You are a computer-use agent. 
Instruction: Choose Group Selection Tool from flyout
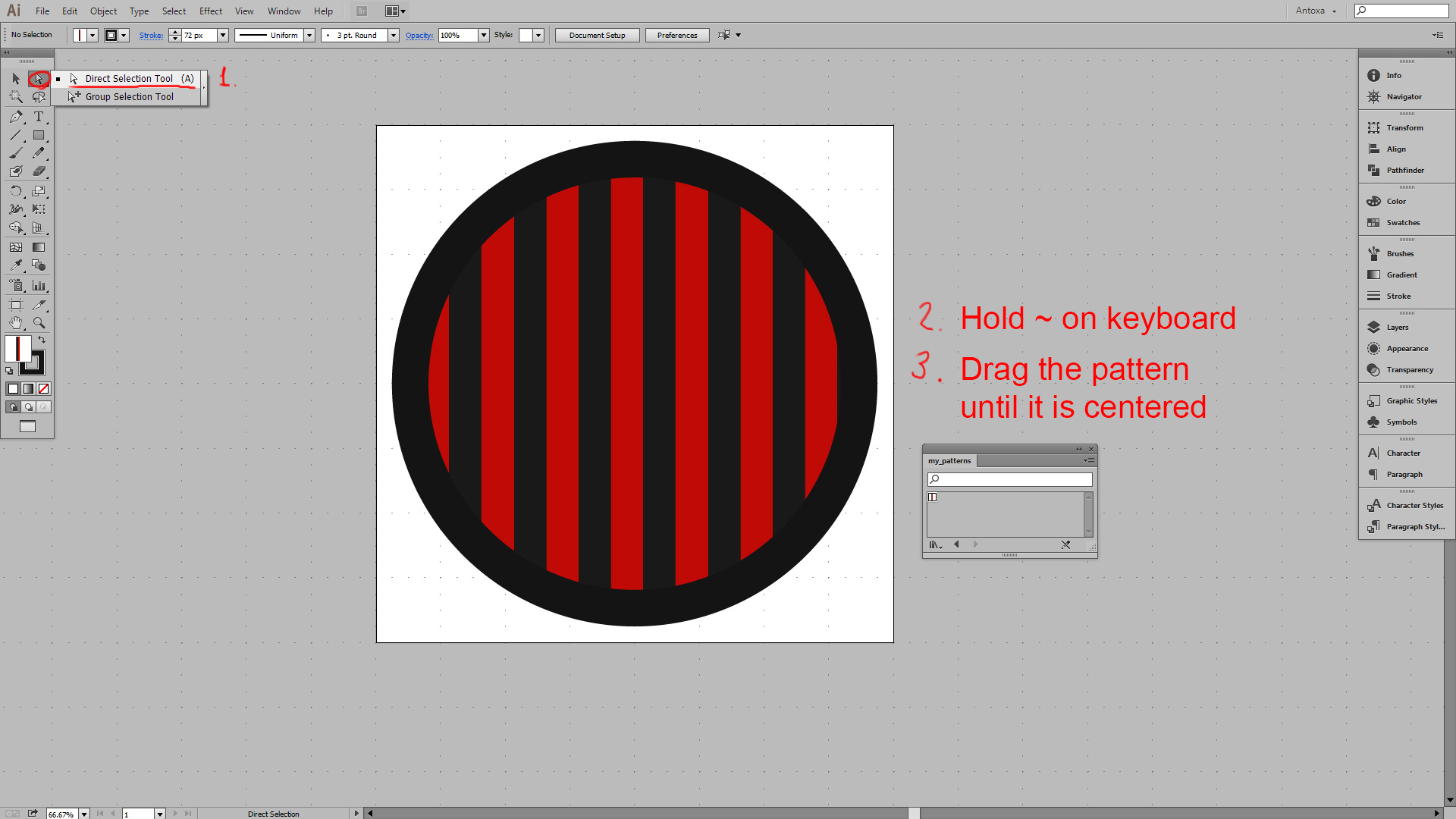click(129, 97)
